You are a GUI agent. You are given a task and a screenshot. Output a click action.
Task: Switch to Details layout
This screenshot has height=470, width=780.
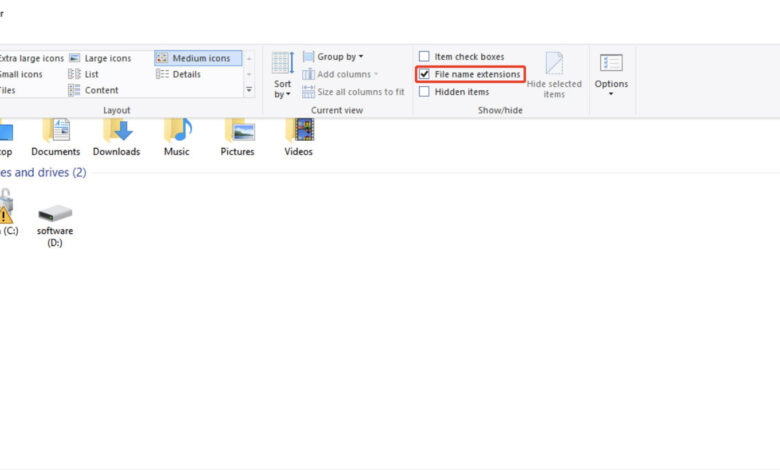(178, 74)
